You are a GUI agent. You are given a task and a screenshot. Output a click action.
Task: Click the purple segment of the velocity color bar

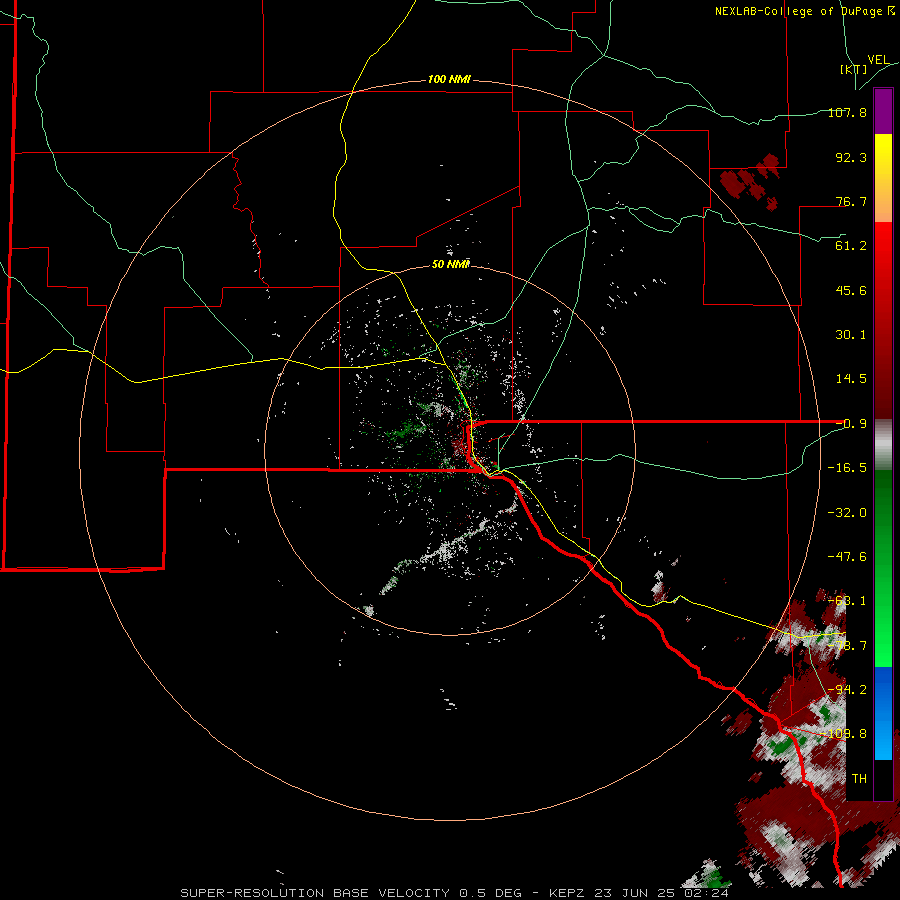(883, 111)
